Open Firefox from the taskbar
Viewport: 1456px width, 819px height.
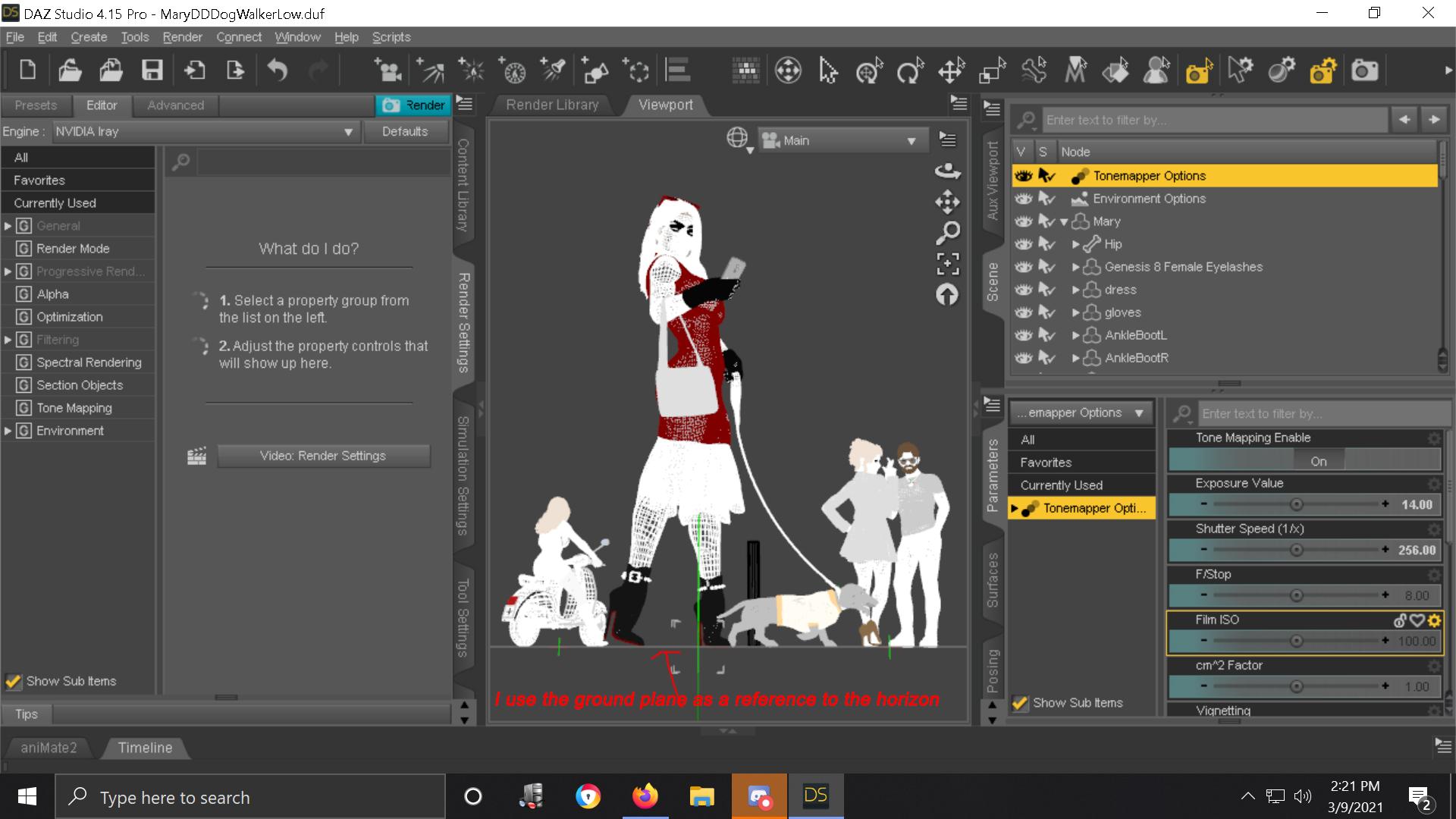(645, 796)
